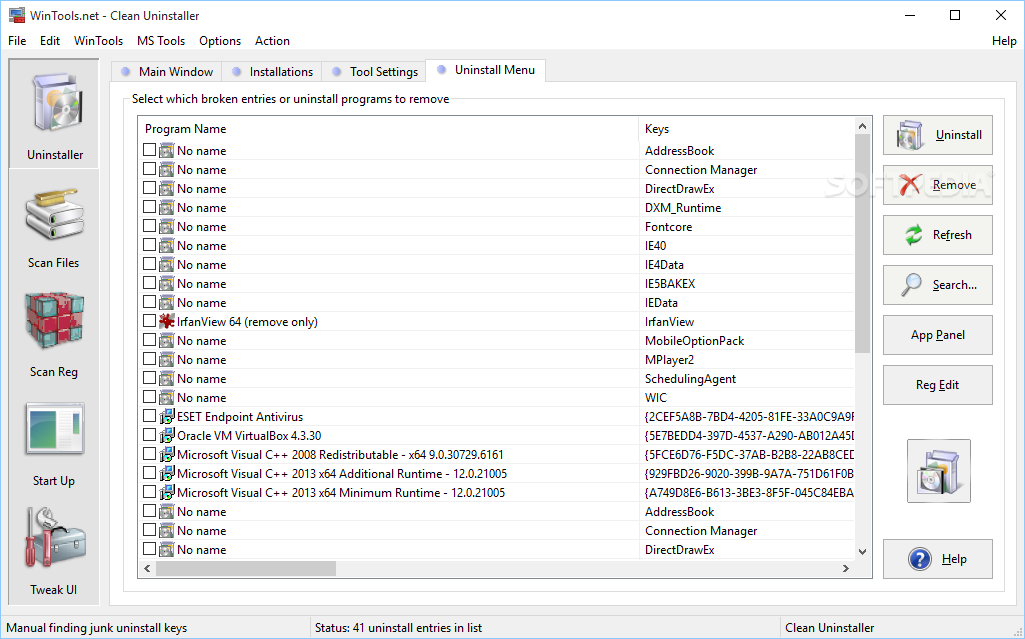Image resolution: width=1025 pixels, height=639 pixels.
Task: Click the Remove button
Action: pos(937,185)
